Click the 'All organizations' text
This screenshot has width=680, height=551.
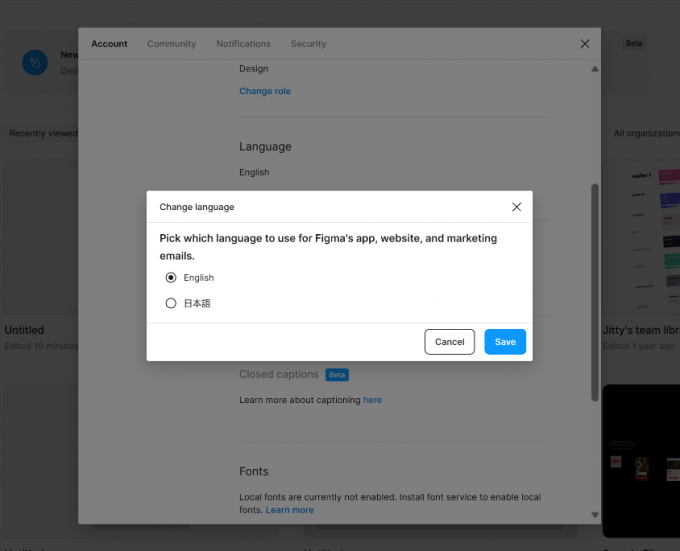coord(647,133)
